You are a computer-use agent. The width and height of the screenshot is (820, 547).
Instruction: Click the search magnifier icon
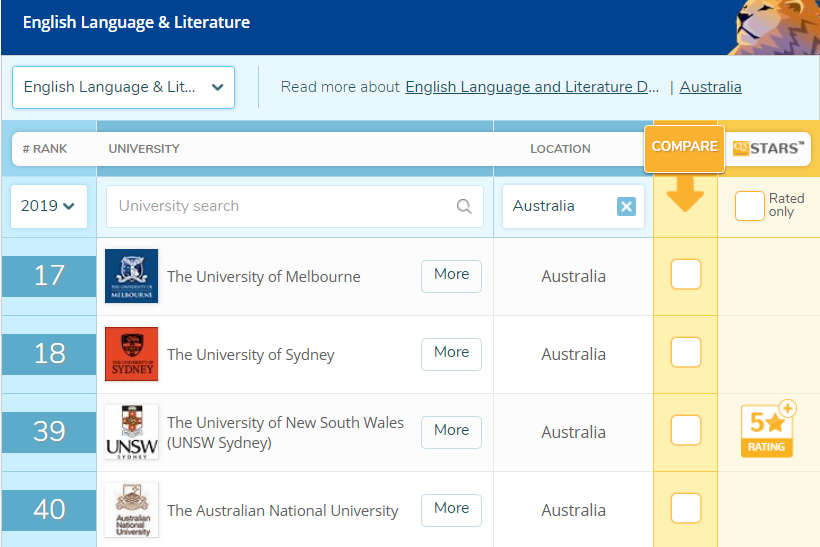coord(464,207)
